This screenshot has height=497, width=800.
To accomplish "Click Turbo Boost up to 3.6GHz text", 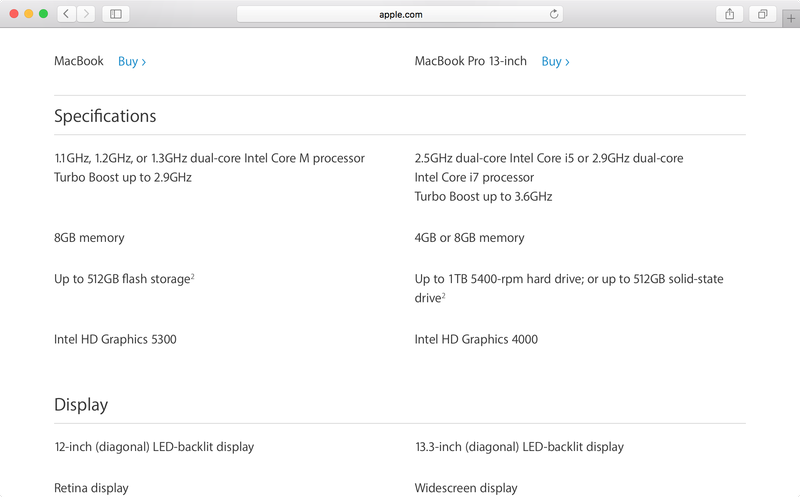I will pyautogui.click(x=483, y=196).
